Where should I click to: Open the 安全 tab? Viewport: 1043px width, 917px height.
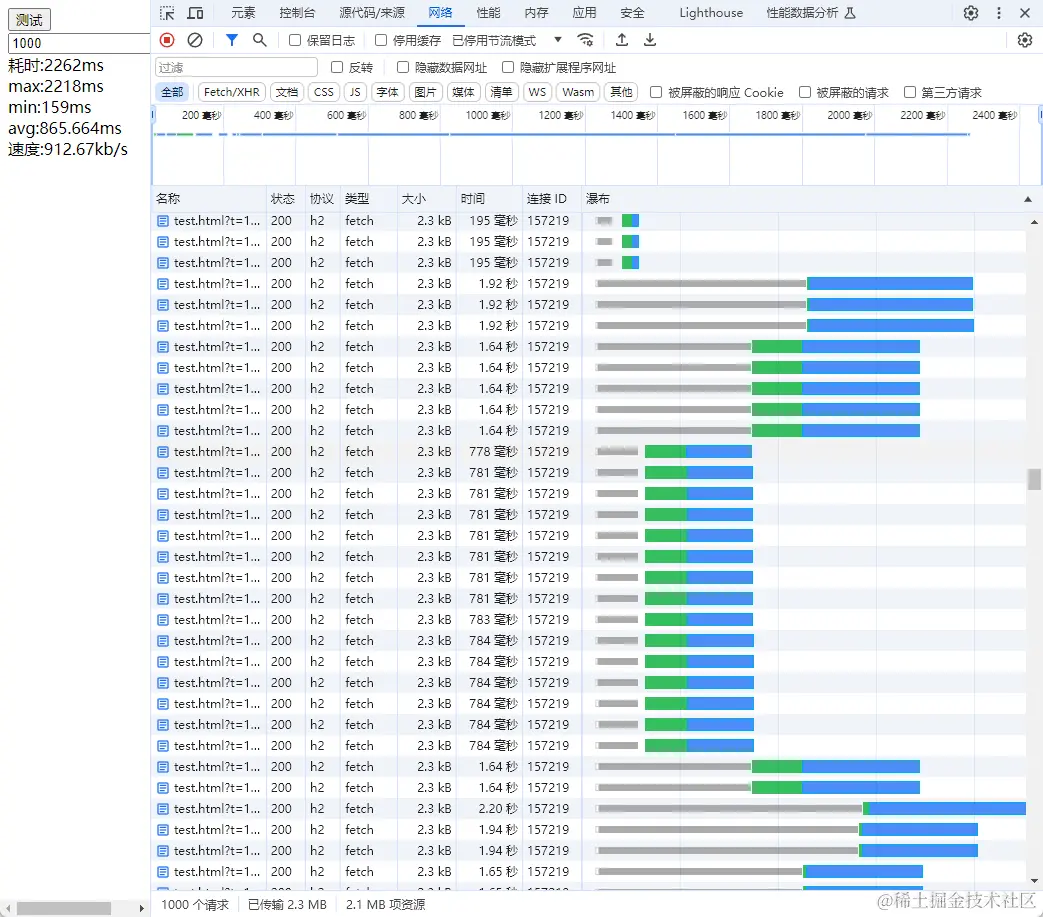click(632, 13)
